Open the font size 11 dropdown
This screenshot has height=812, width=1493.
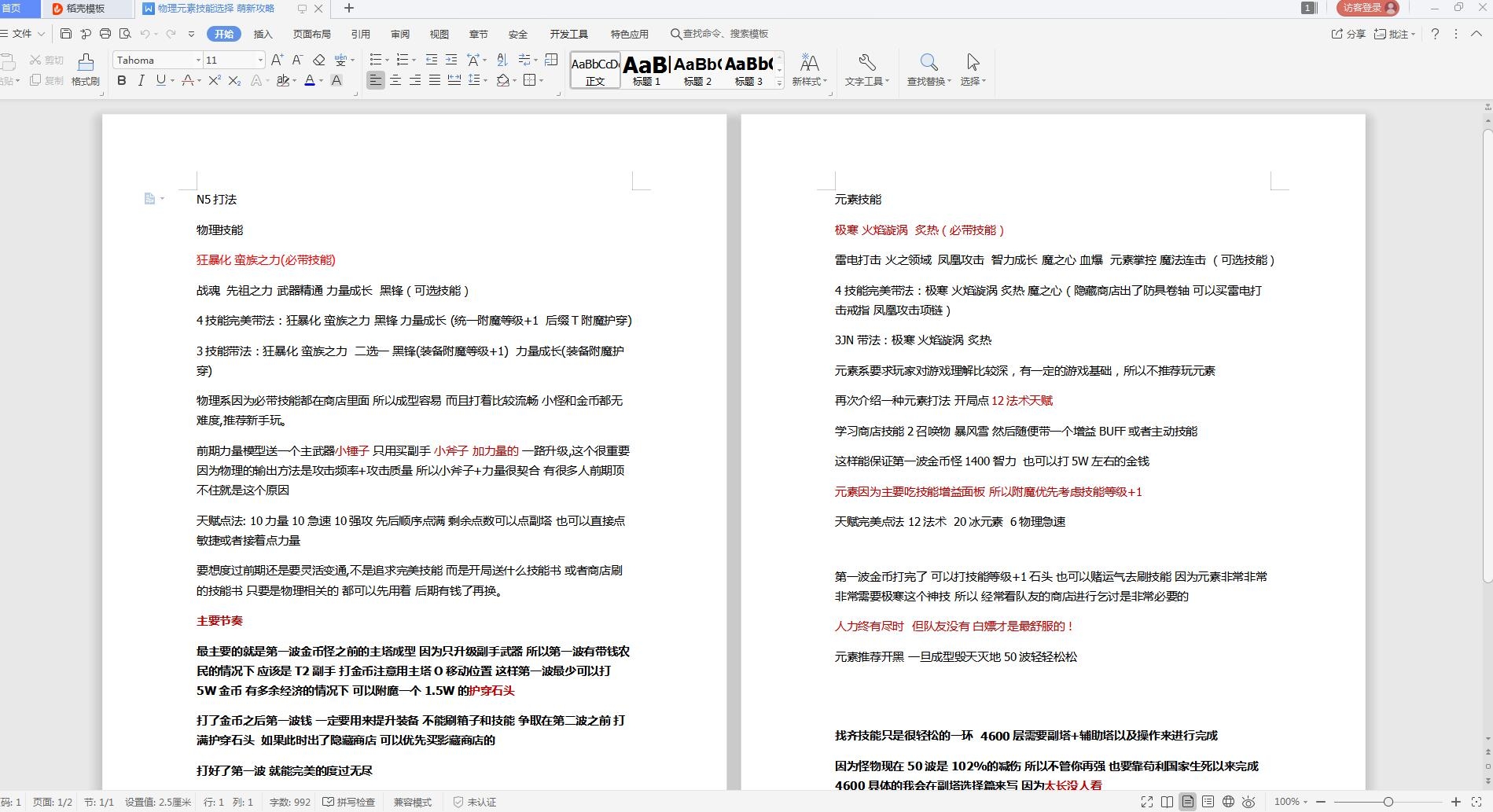260,60
